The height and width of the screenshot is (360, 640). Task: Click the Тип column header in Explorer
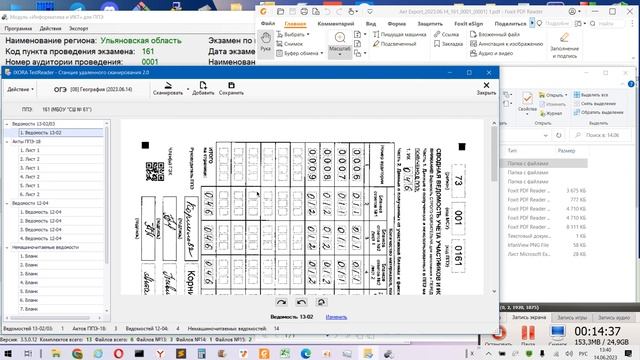(x=513, y=151)
